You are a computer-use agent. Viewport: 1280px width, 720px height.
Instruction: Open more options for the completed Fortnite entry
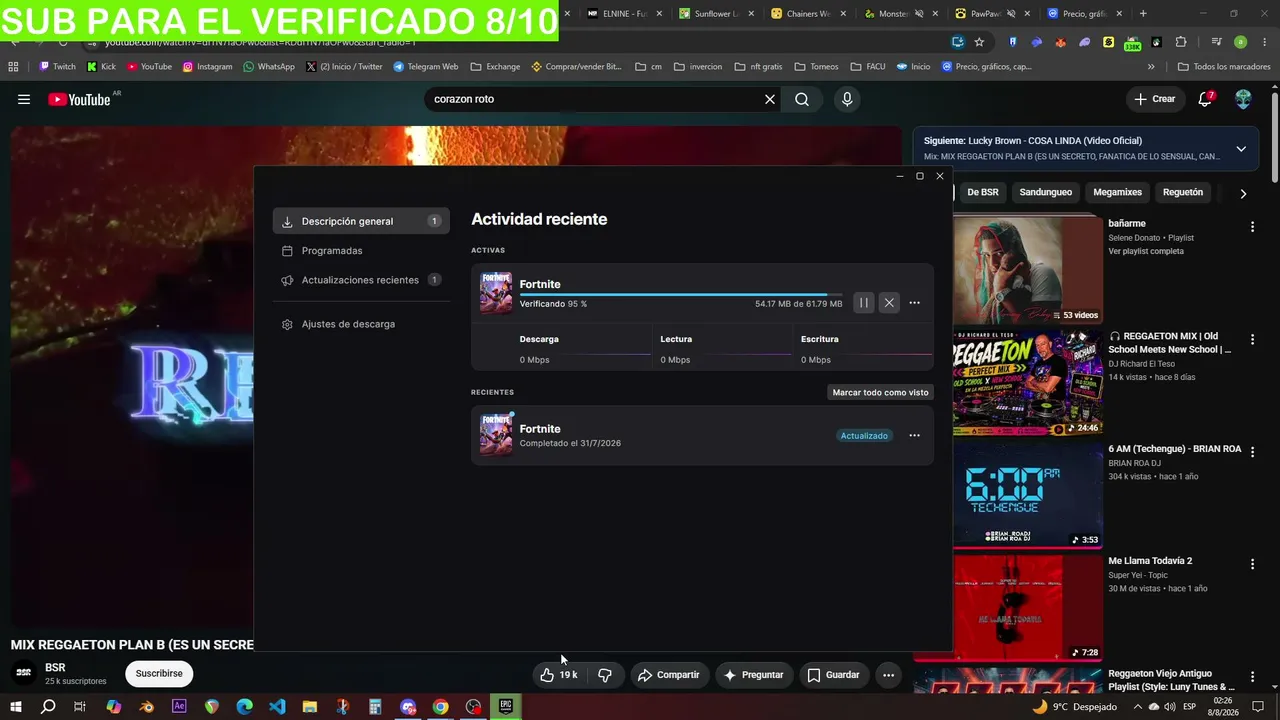click(x=914, y=436)
